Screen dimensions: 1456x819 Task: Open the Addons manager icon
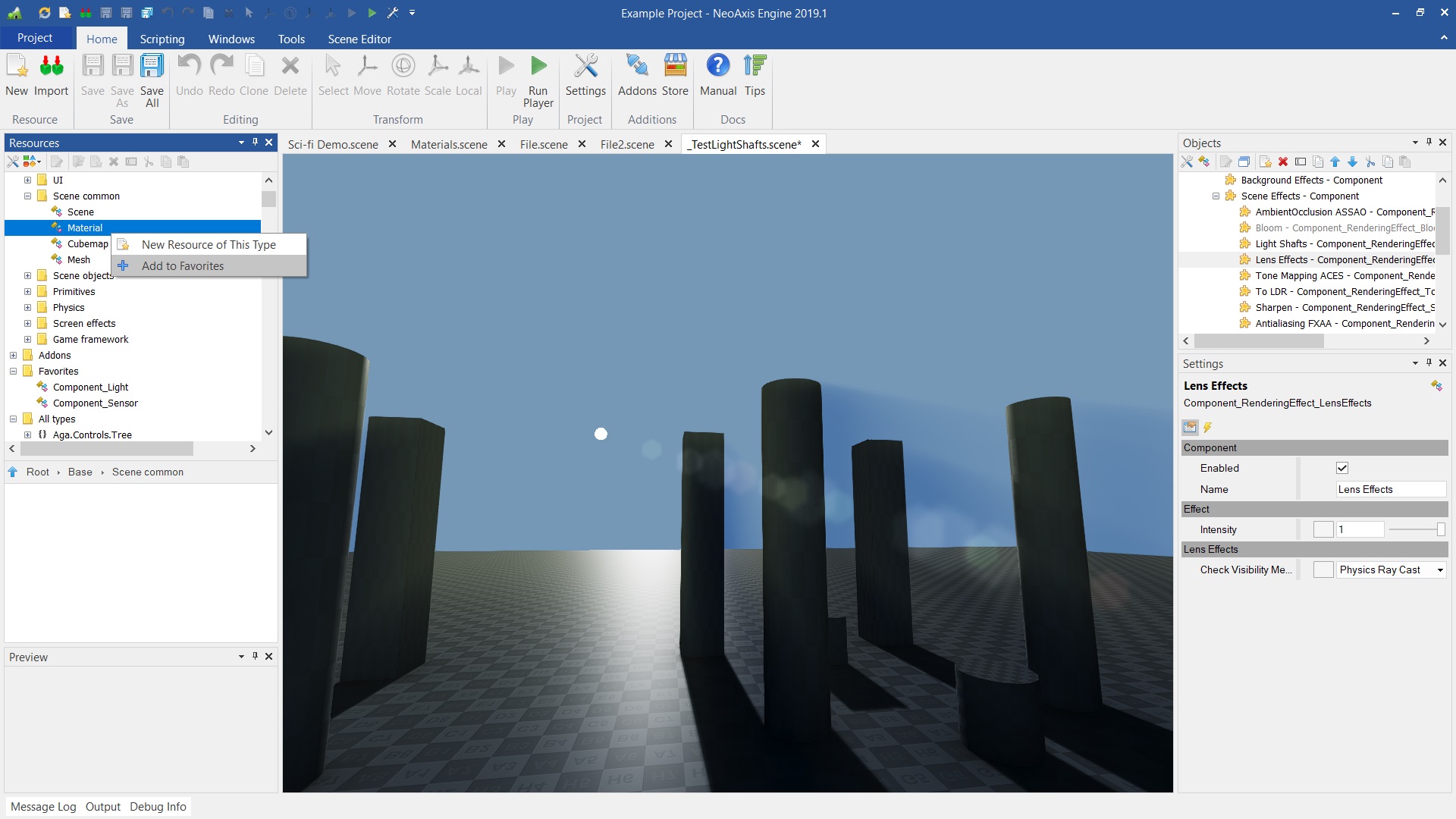click(x=637, y=67)
